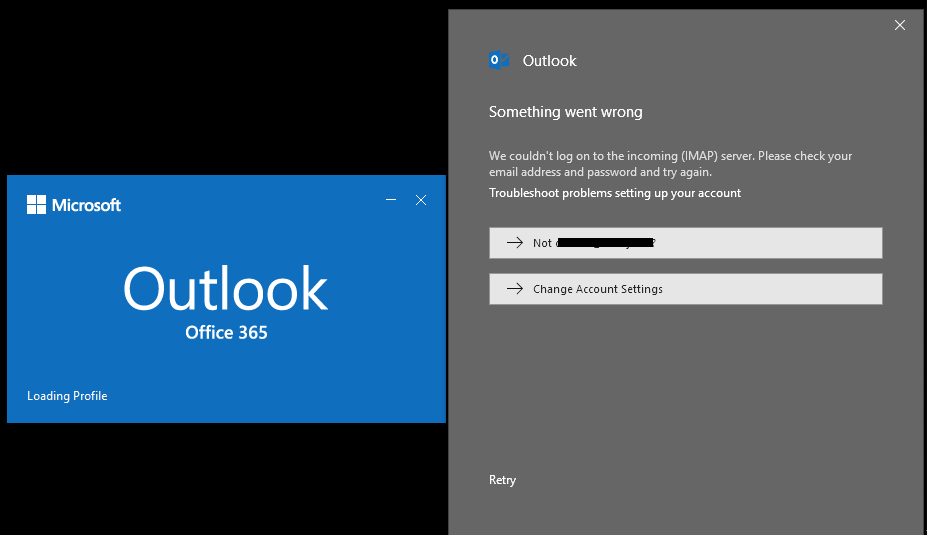This screenshot has height=535, width=927.
Task: Open Troubleshoot problems setting up your account
Action: (x=615, y=193)
